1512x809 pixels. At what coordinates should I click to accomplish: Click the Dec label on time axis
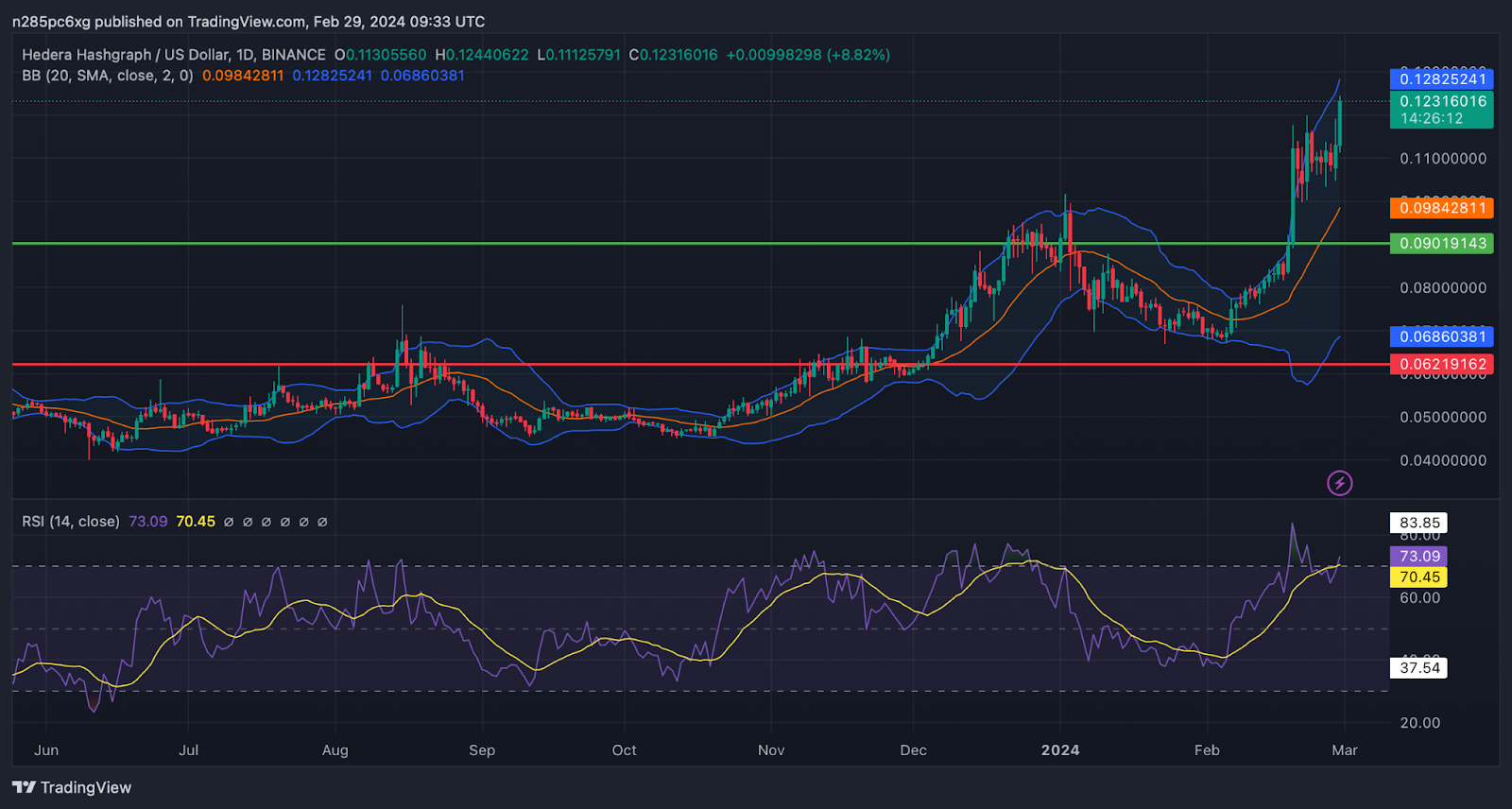click(x=914, y=750)
